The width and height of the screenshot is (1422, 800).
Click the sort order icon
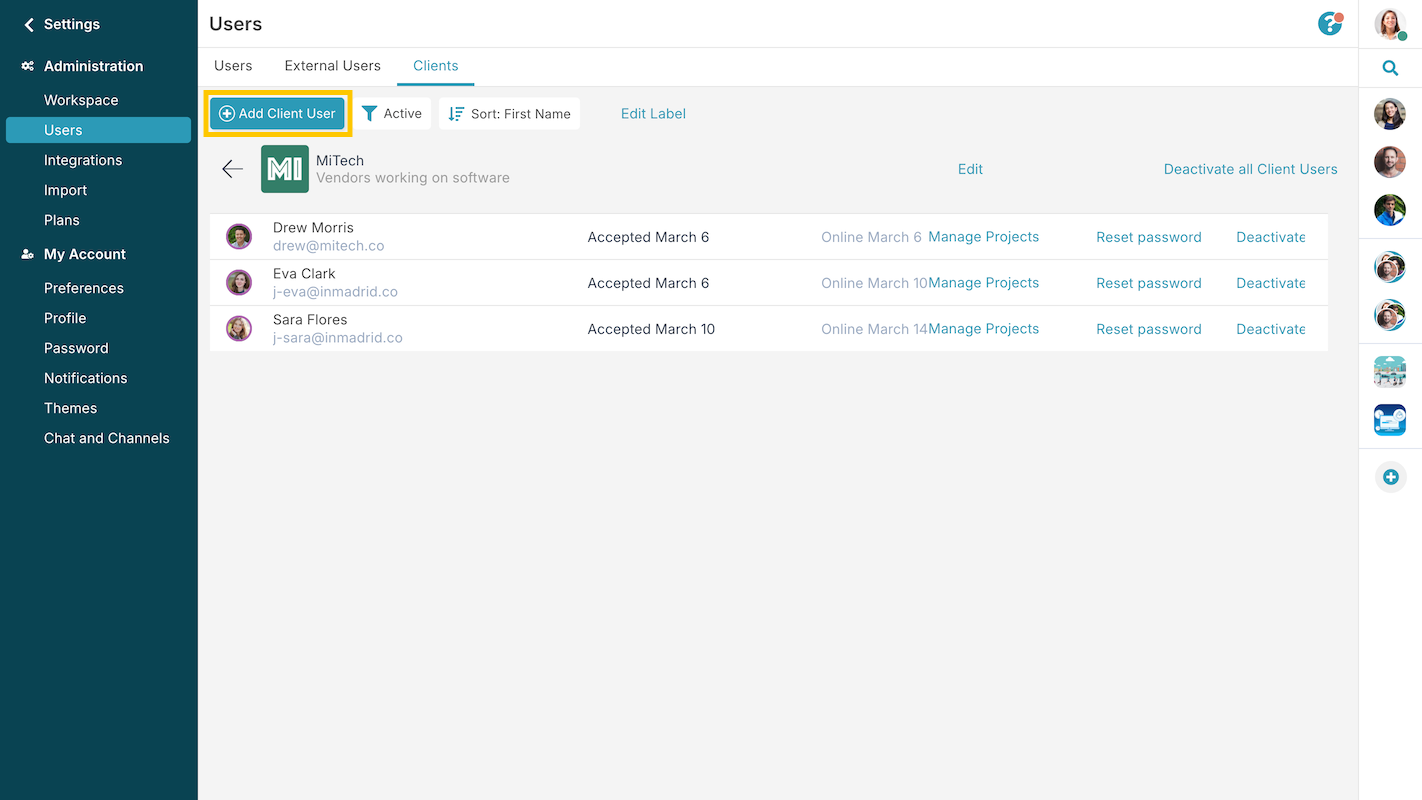point(456,114)
